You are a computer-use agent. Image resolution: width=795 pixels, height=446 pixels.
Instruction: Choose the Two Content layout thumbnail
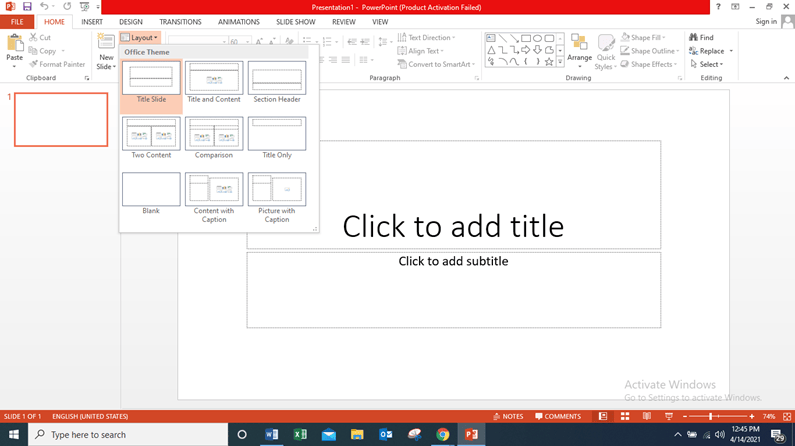(151, 134)
